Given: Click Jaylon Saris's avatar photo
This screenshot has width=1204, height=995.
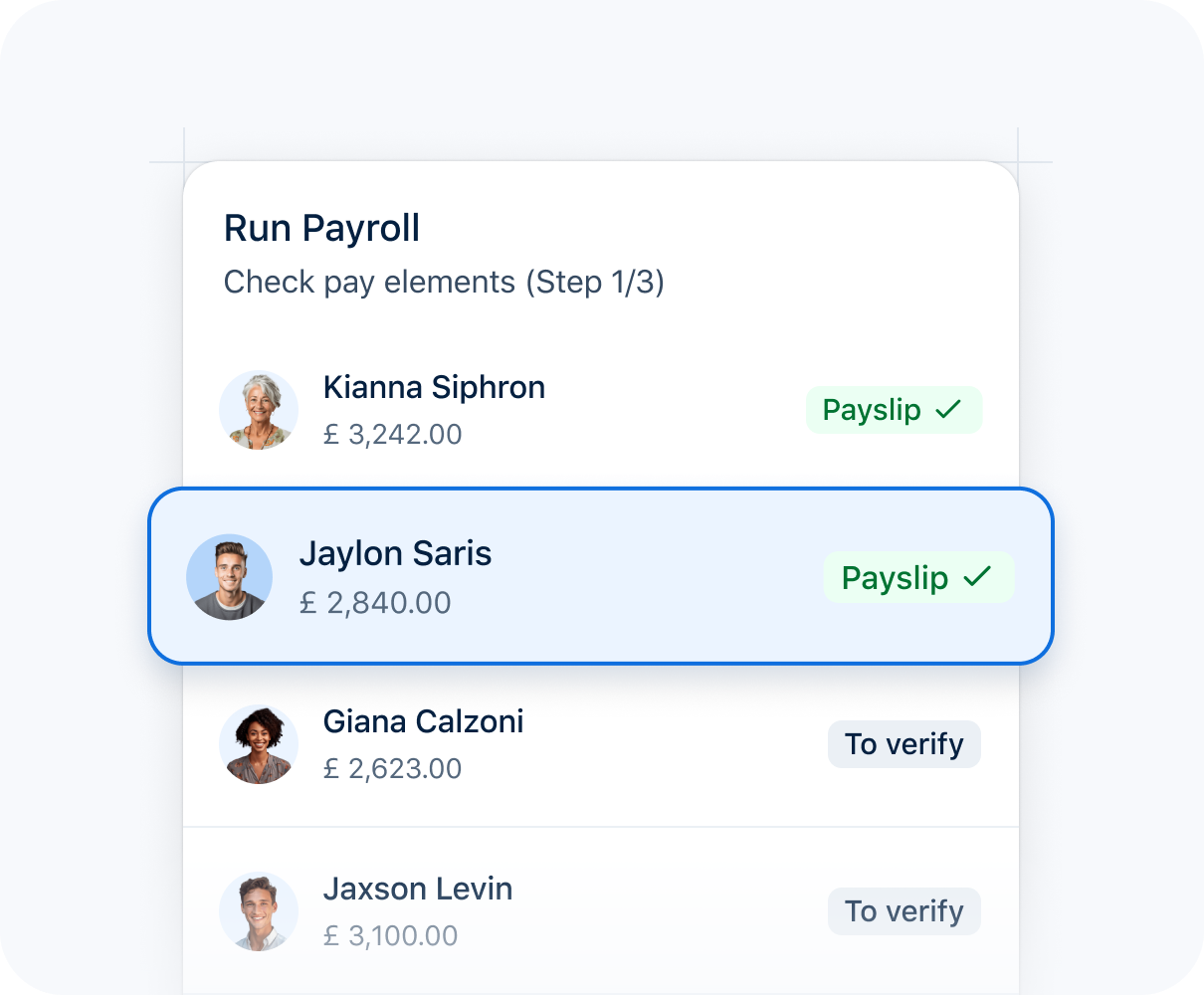Looking at the screenshot, I should (x=230, y=577).
